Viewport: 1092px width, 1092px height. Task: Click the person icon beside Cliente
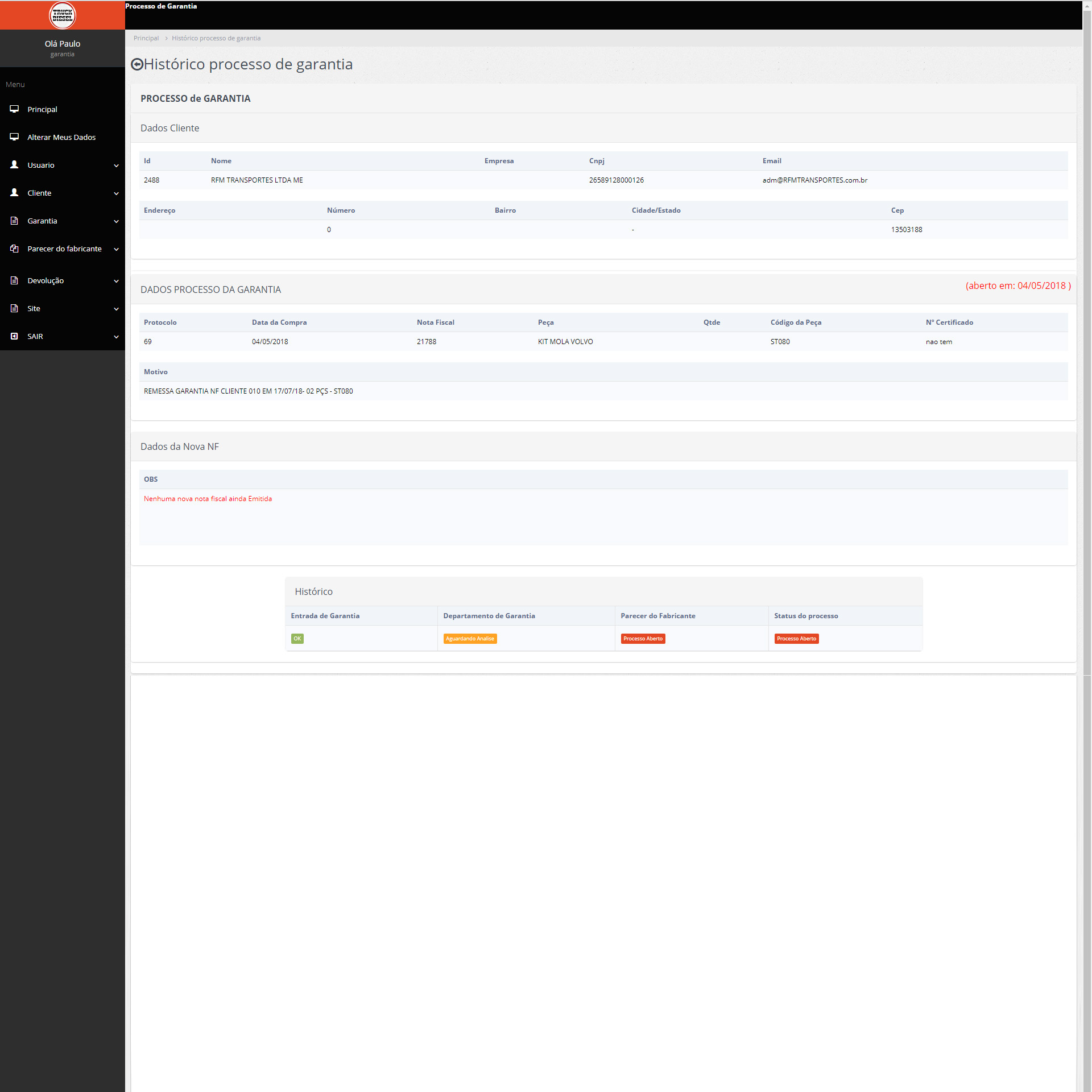click(14, 193)
